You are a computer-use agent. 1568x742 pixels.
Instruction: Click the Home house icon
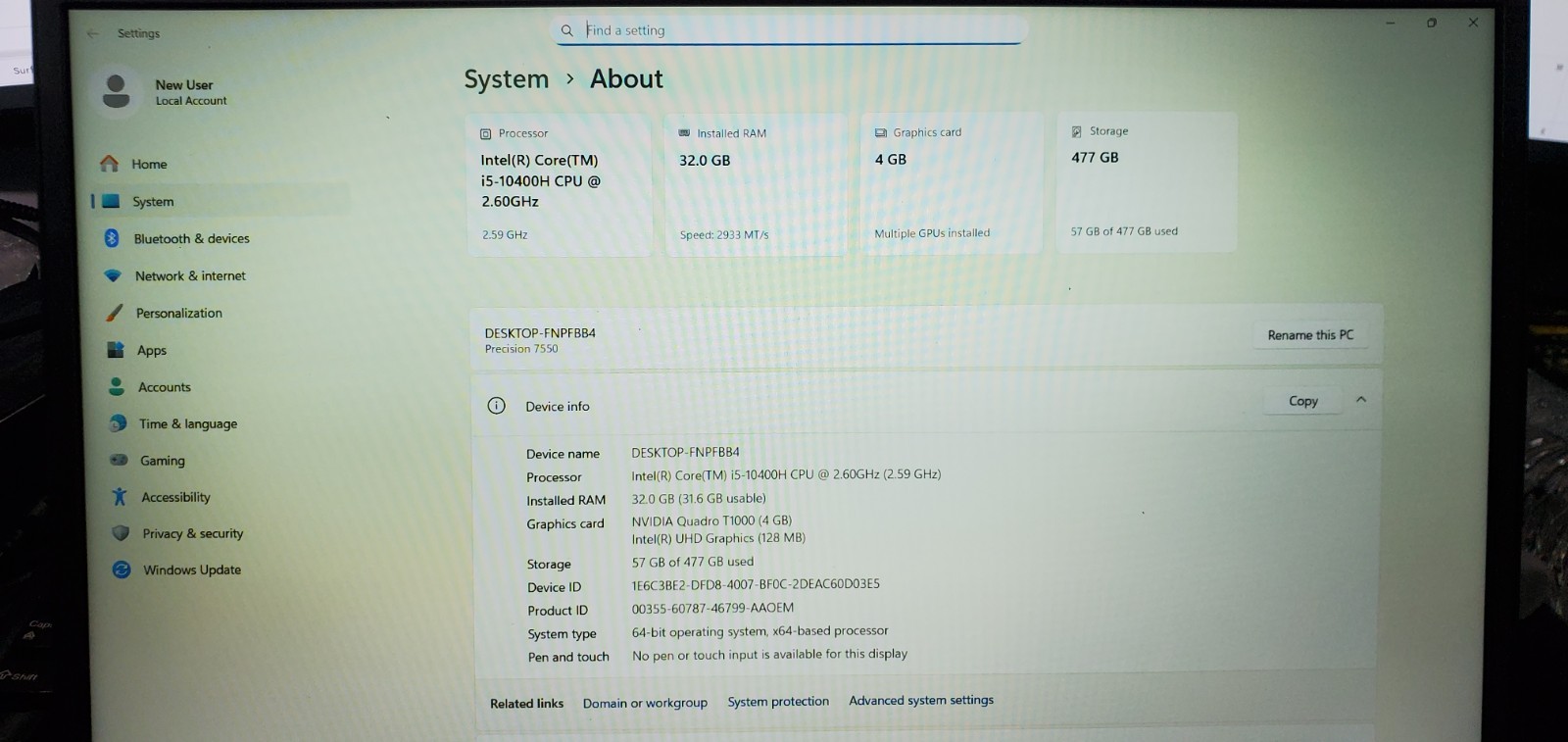(x=109, y=164)
